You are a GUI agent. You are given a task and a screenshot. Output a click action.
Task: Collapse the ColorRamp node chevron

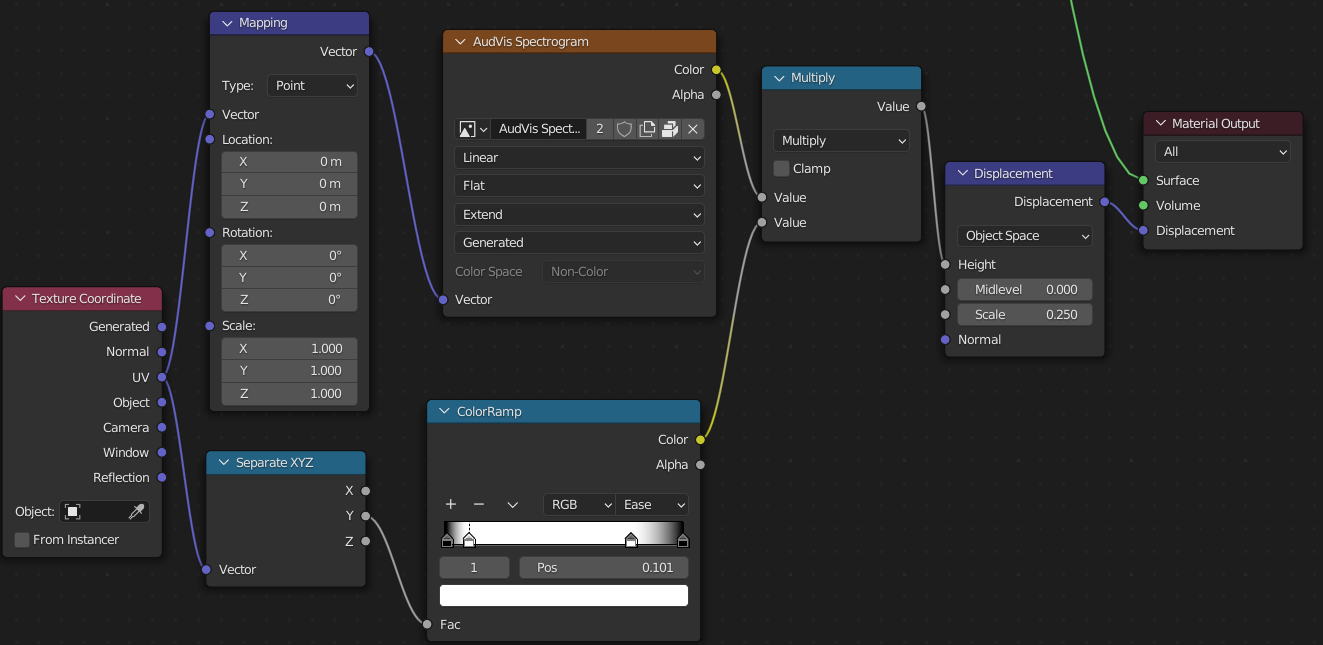(x=444, y=412)
